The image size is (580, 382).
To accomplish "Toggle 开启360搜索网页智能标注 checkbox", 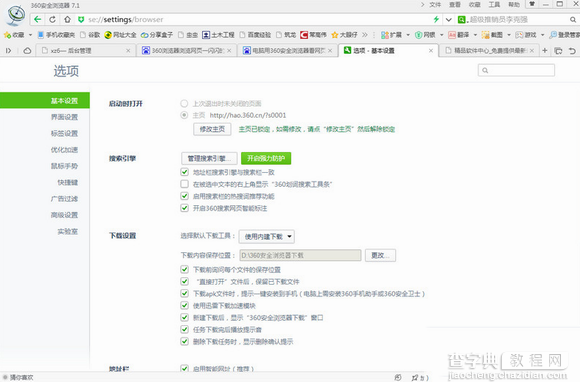I will point(184,208).
